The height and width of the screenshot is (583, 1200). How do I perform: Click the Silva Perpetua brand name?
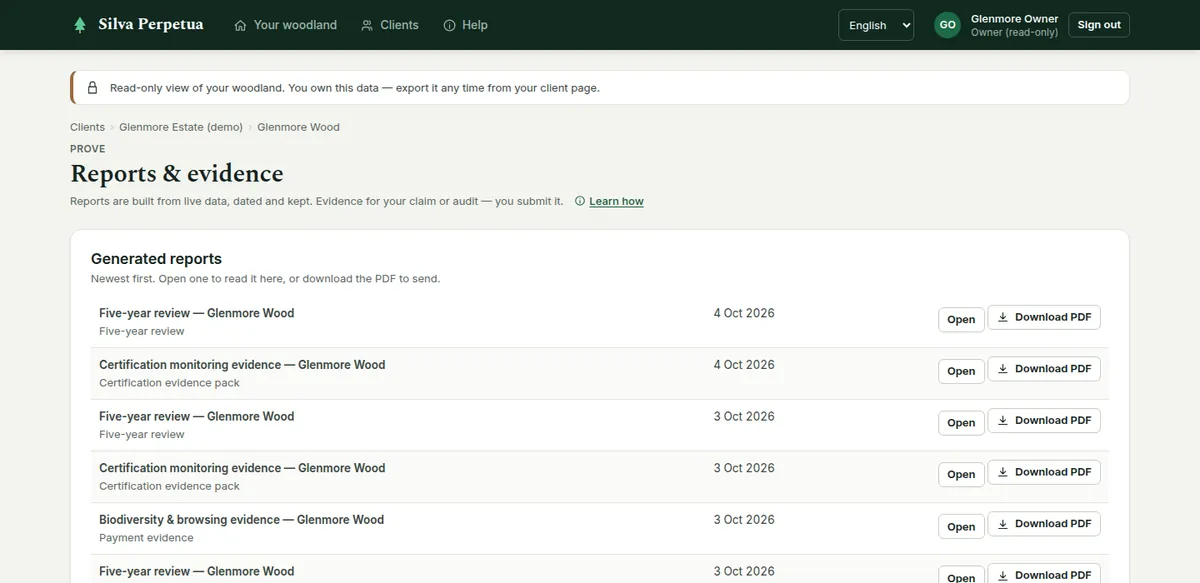pyautogui.click(x=151, y=24)
